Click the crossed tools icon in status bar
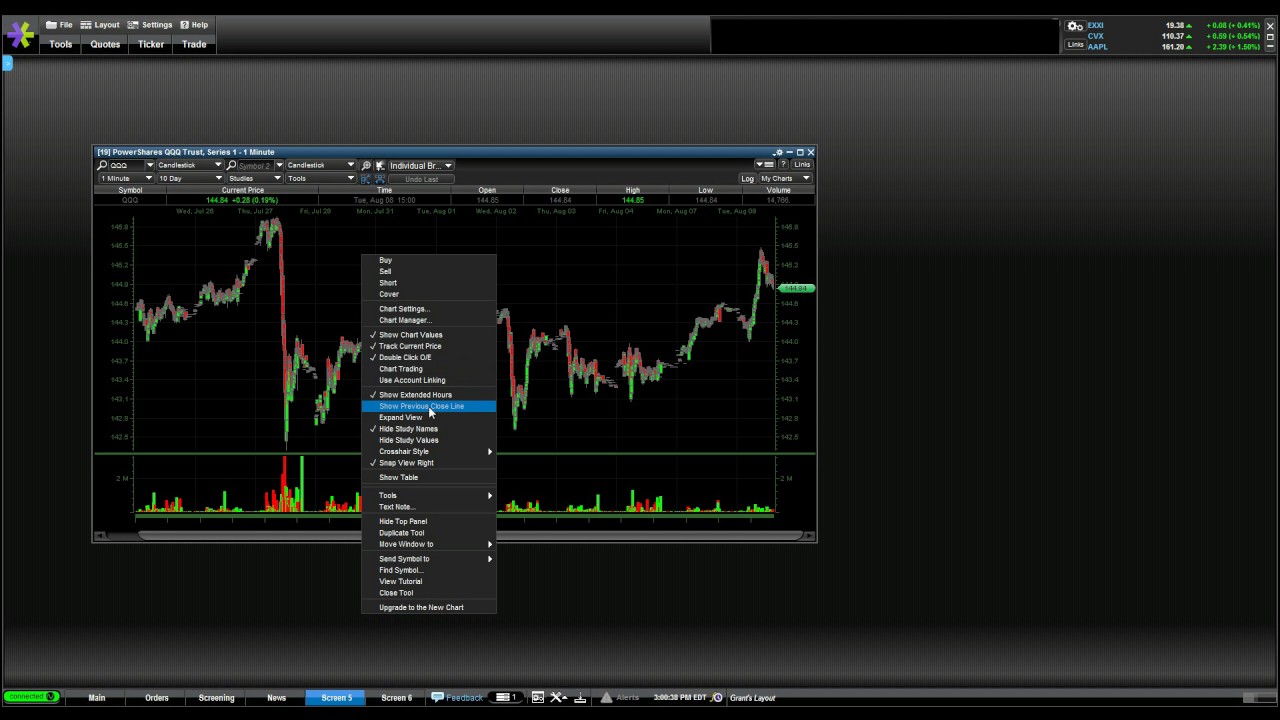 pyautogui.click(x=558, y=697)
